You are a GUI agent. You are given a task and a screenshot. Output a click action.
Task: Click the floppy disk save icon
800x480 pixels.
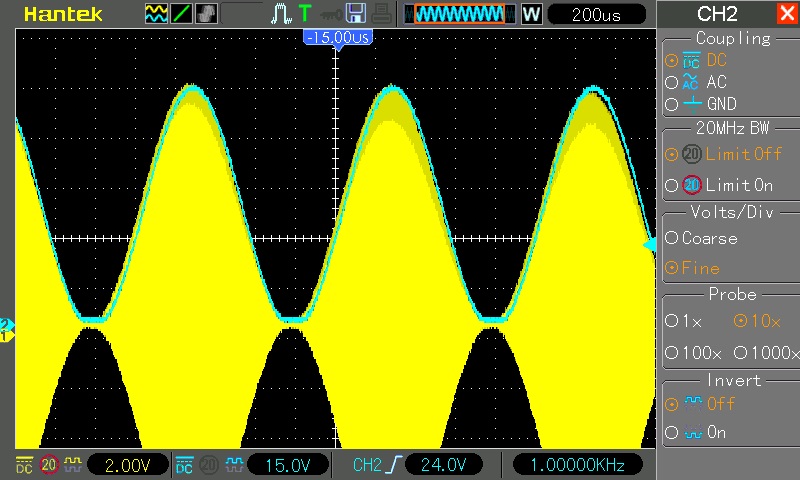click(x=356, y=14)
